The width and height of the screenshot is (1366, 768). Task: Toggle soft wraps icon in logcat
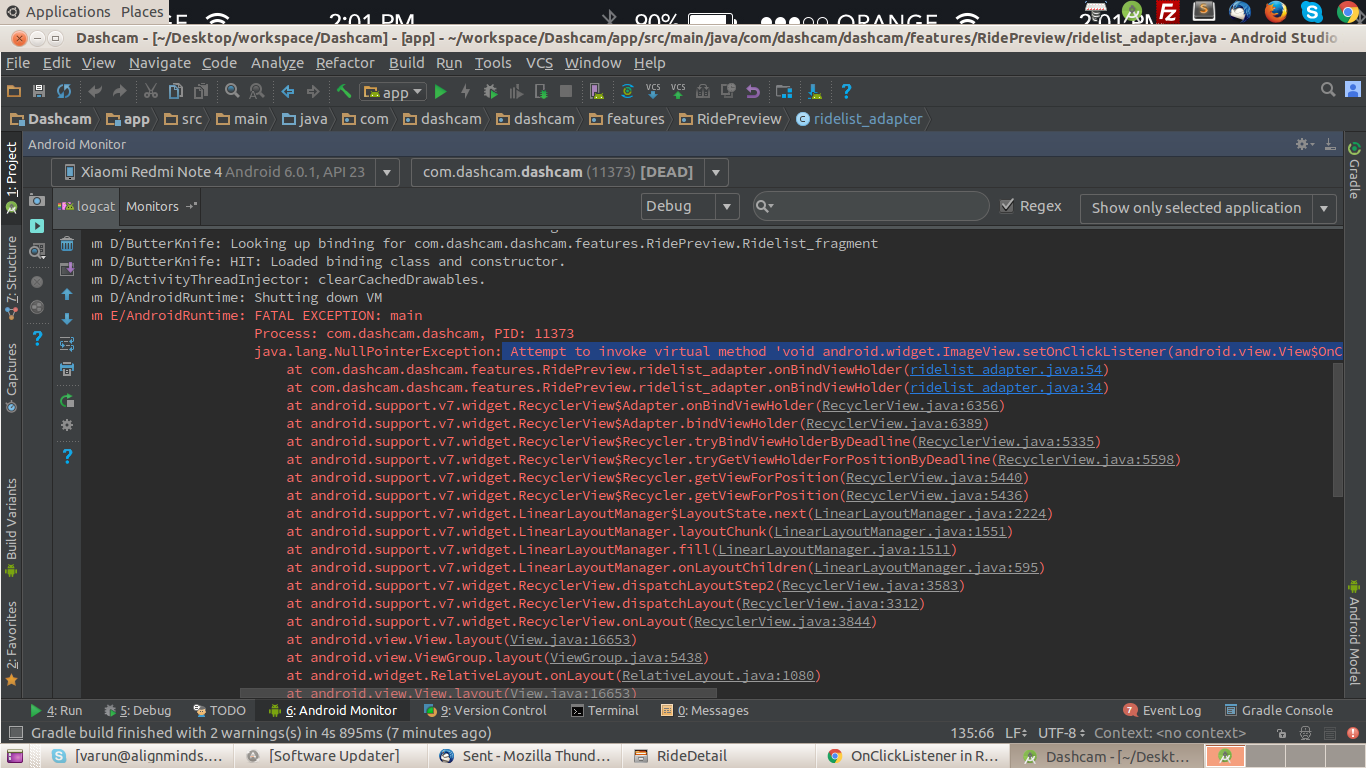67,344
